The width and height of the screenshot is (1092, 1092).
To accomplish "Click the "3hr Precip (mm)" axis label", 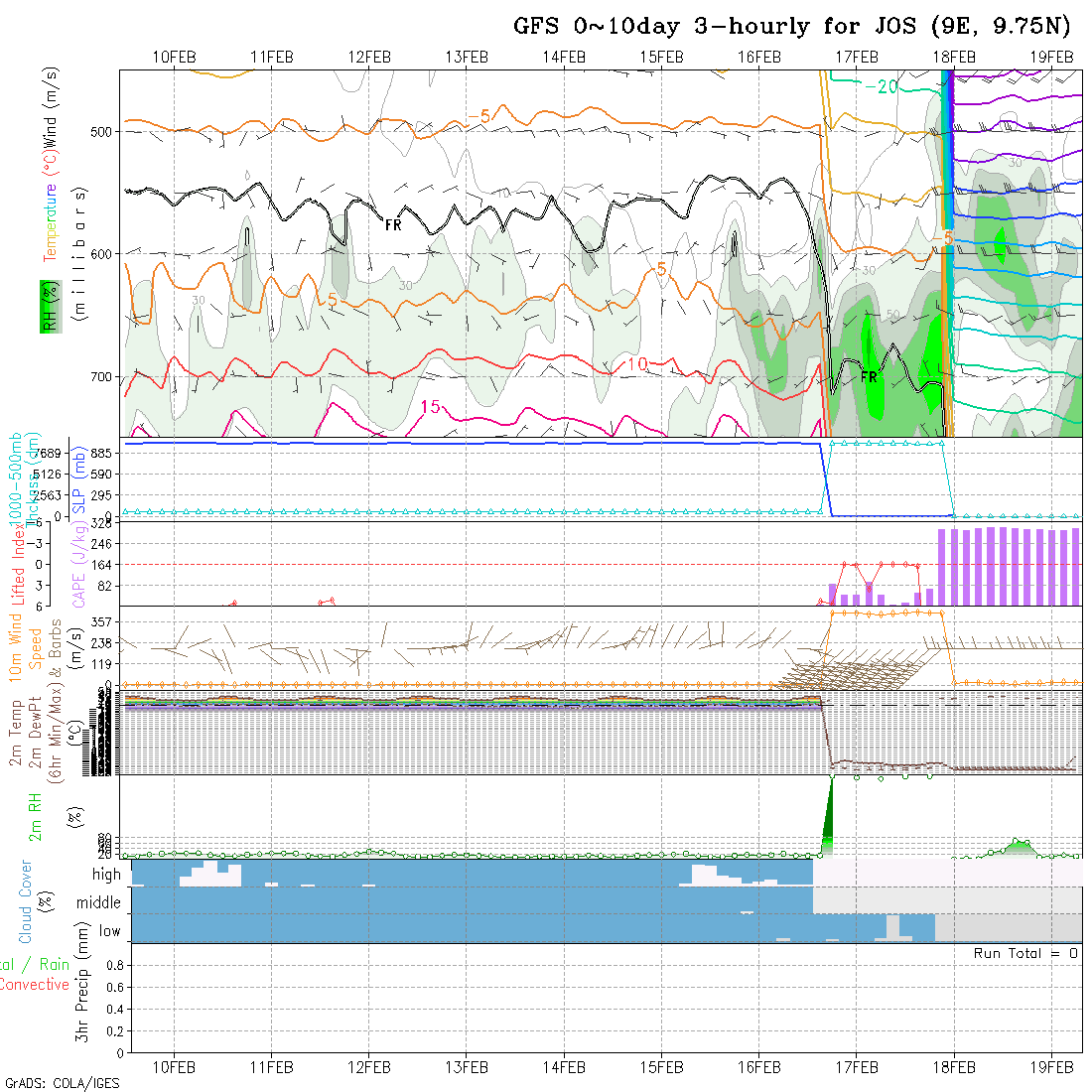I will [82, 983].
